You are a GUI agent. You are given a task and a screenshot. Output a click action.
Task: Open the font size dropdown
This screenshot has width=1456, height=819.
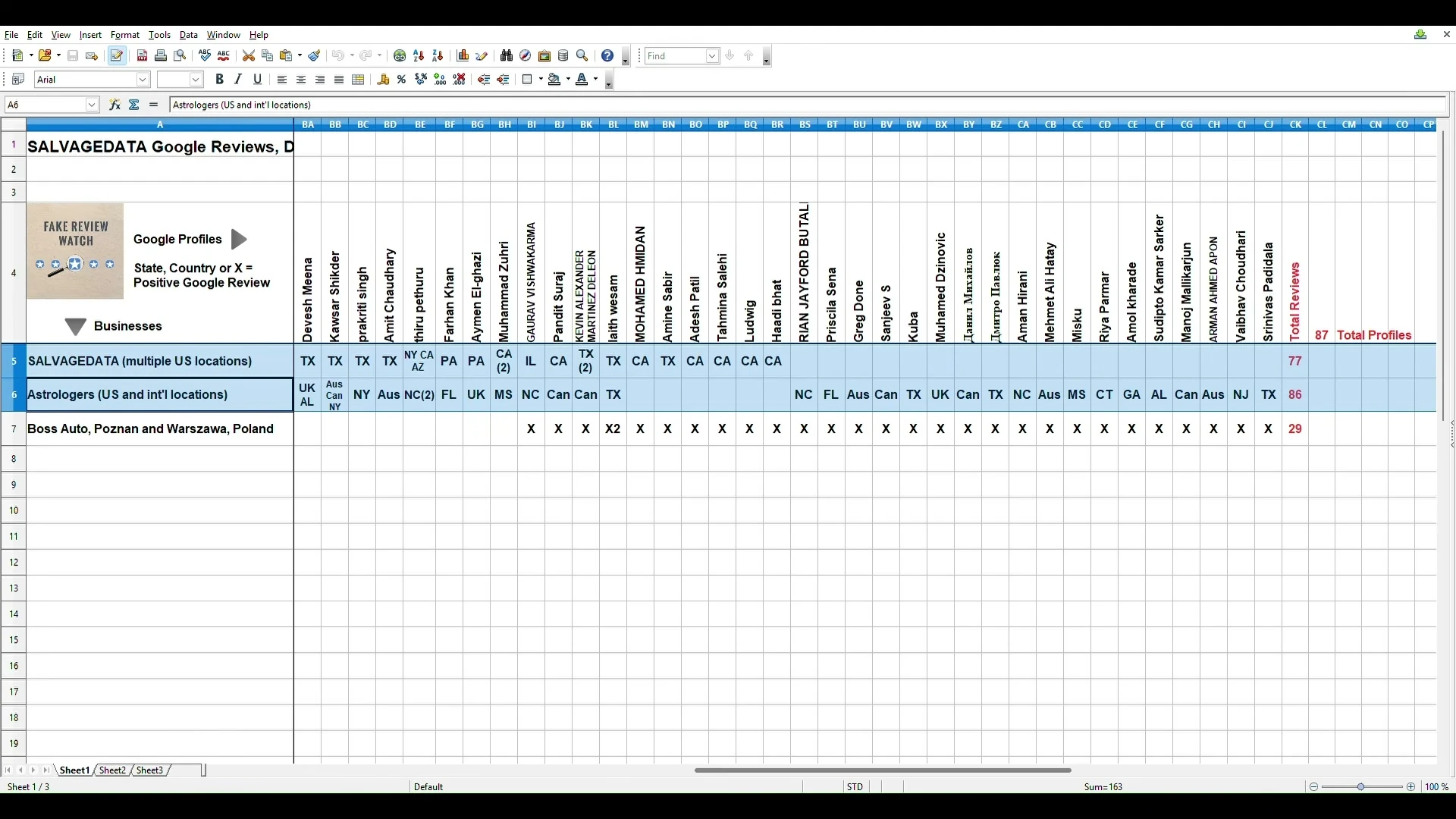[196, 80]
